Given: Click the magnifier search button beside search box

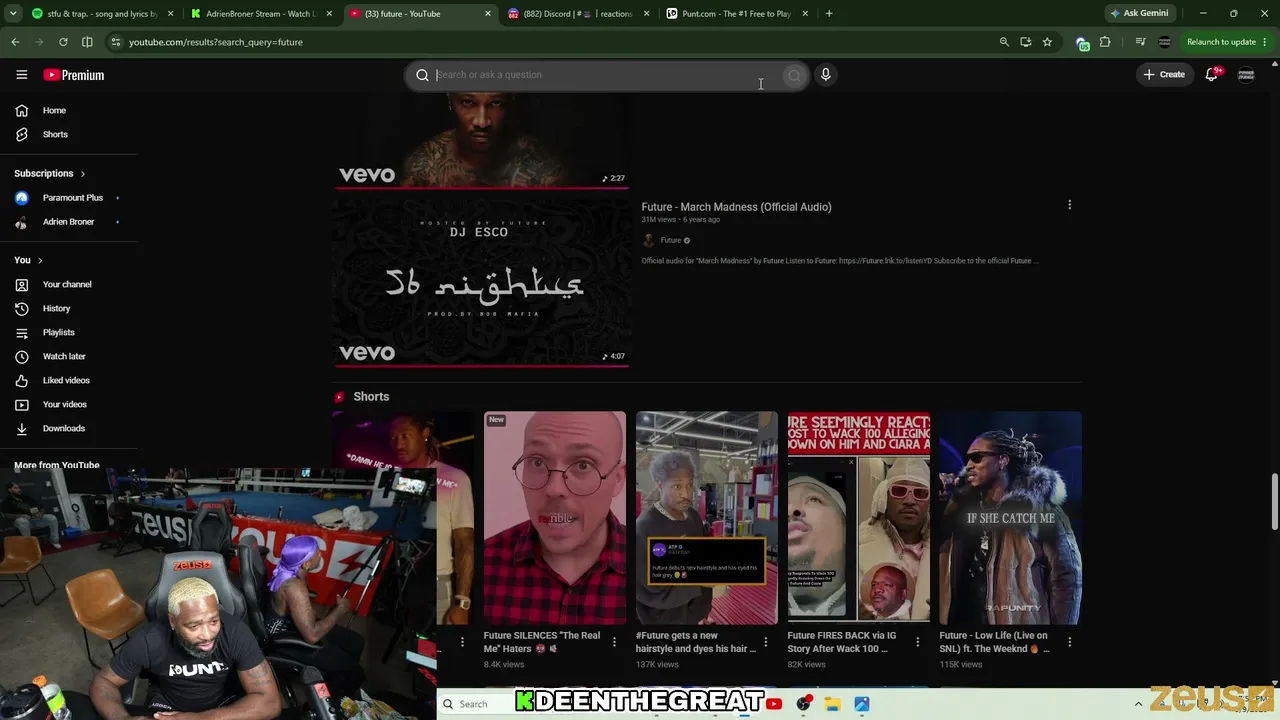Looking at the screenshot, I should [x=794, y=75].
